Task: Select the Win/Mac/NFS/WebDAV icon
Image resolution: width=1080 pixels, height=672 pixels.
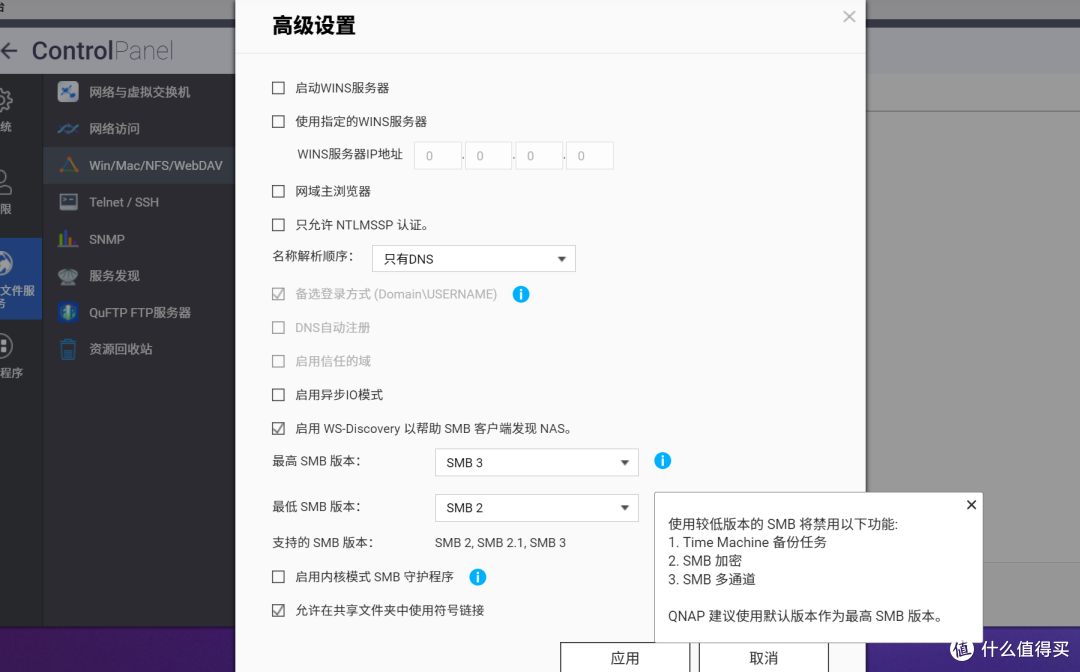Action: (68, 165)
